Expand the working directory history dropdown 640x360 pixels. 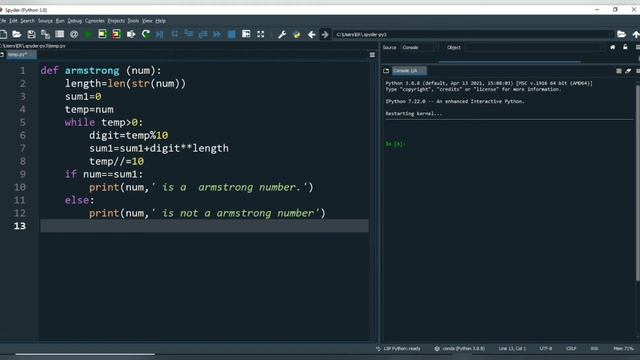click(611, 34)
